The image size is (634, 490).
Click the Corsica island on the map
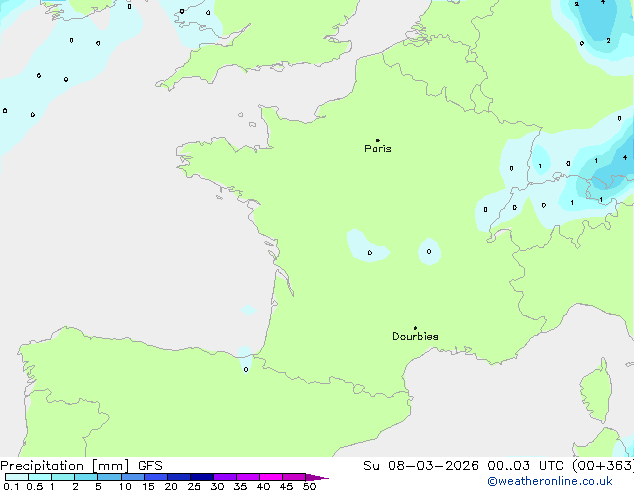click(597, 391)
